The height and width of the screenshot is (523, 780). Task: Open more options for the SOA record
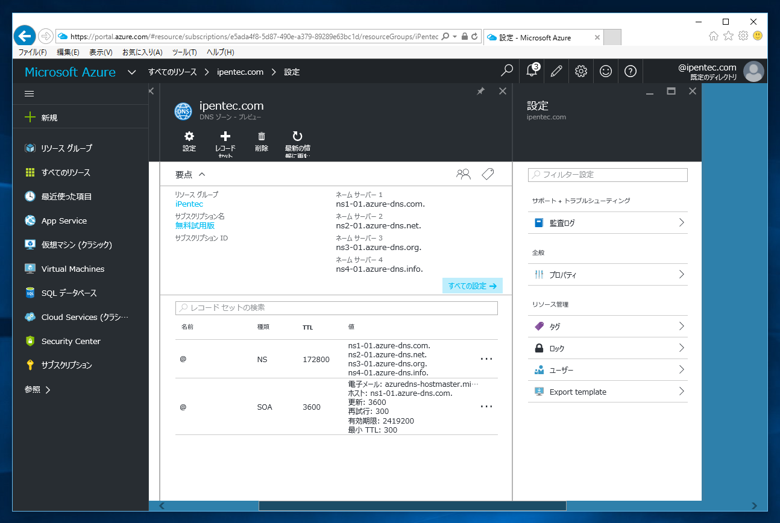486,407
